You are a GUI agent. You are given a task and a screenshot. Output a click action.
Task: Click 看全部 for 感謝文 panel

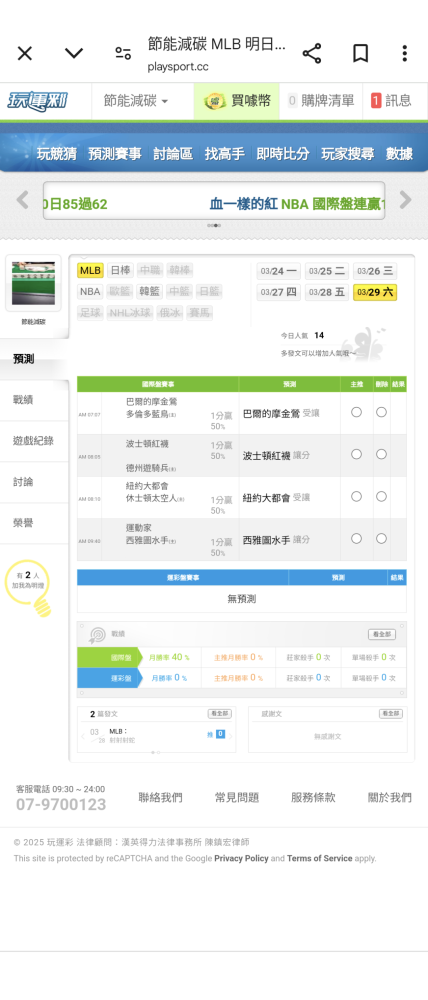coord(391,714)
